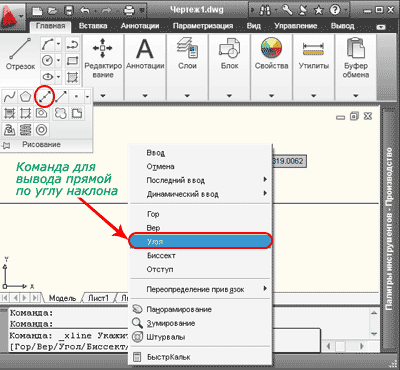Select the Polyline tool
This screenshot has width=400, height=370.
(x=72, y=44)
